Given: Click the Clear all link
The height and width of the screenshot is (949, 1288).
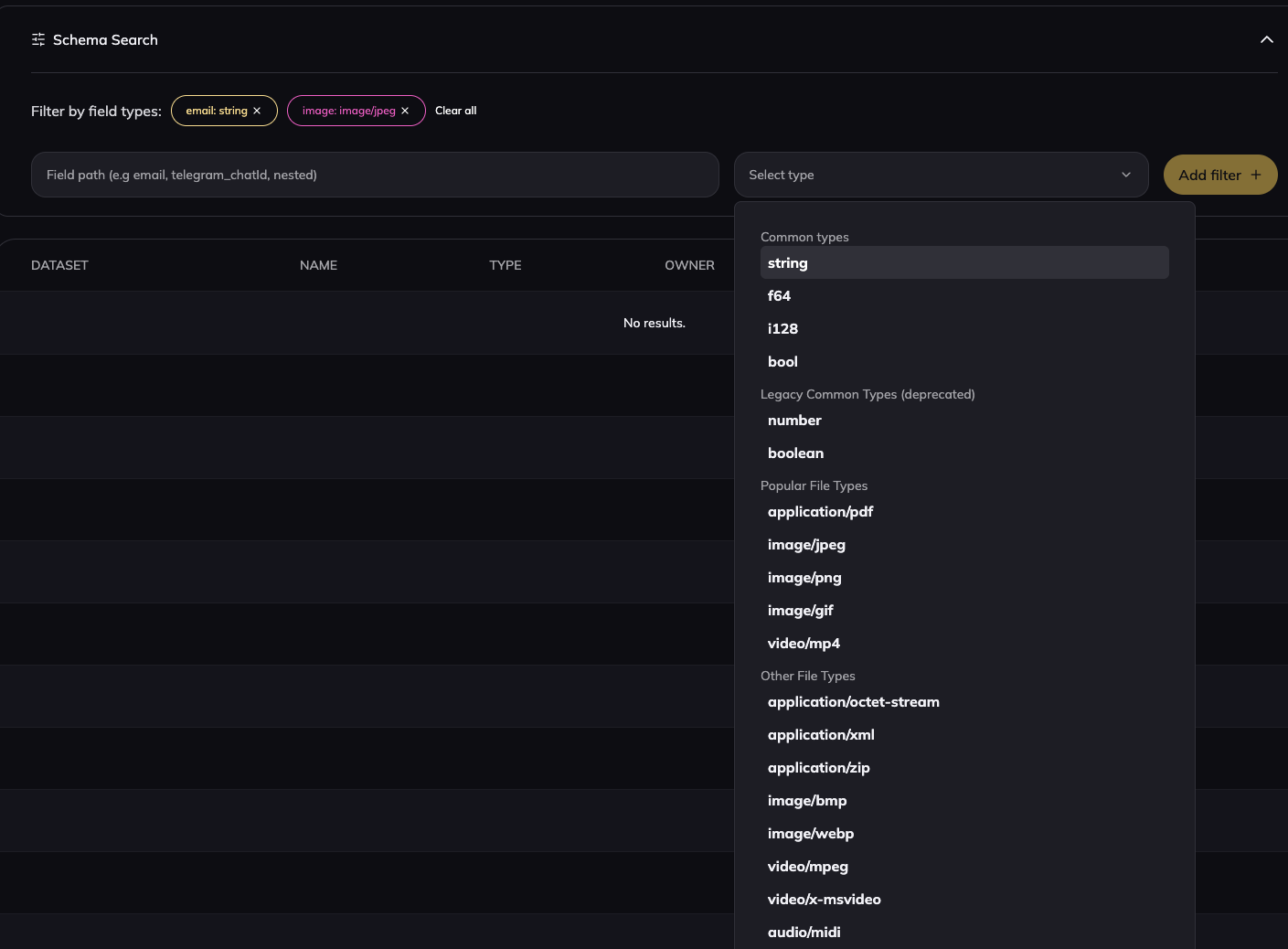Looking at the screenshot, I should click(x=455, y=110).
